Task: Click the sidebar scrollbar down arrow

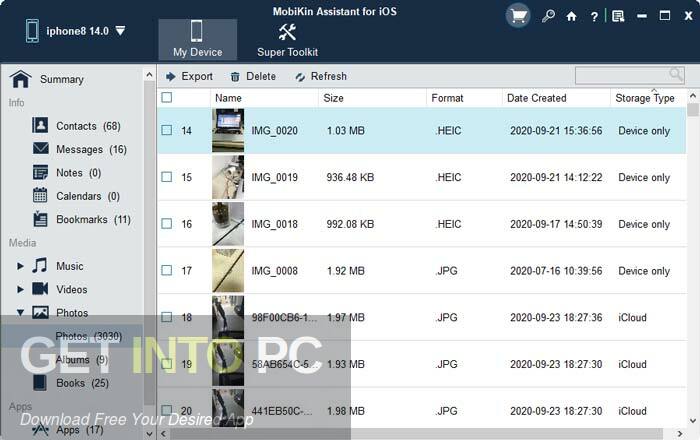Action: click(x=150, y=433)
